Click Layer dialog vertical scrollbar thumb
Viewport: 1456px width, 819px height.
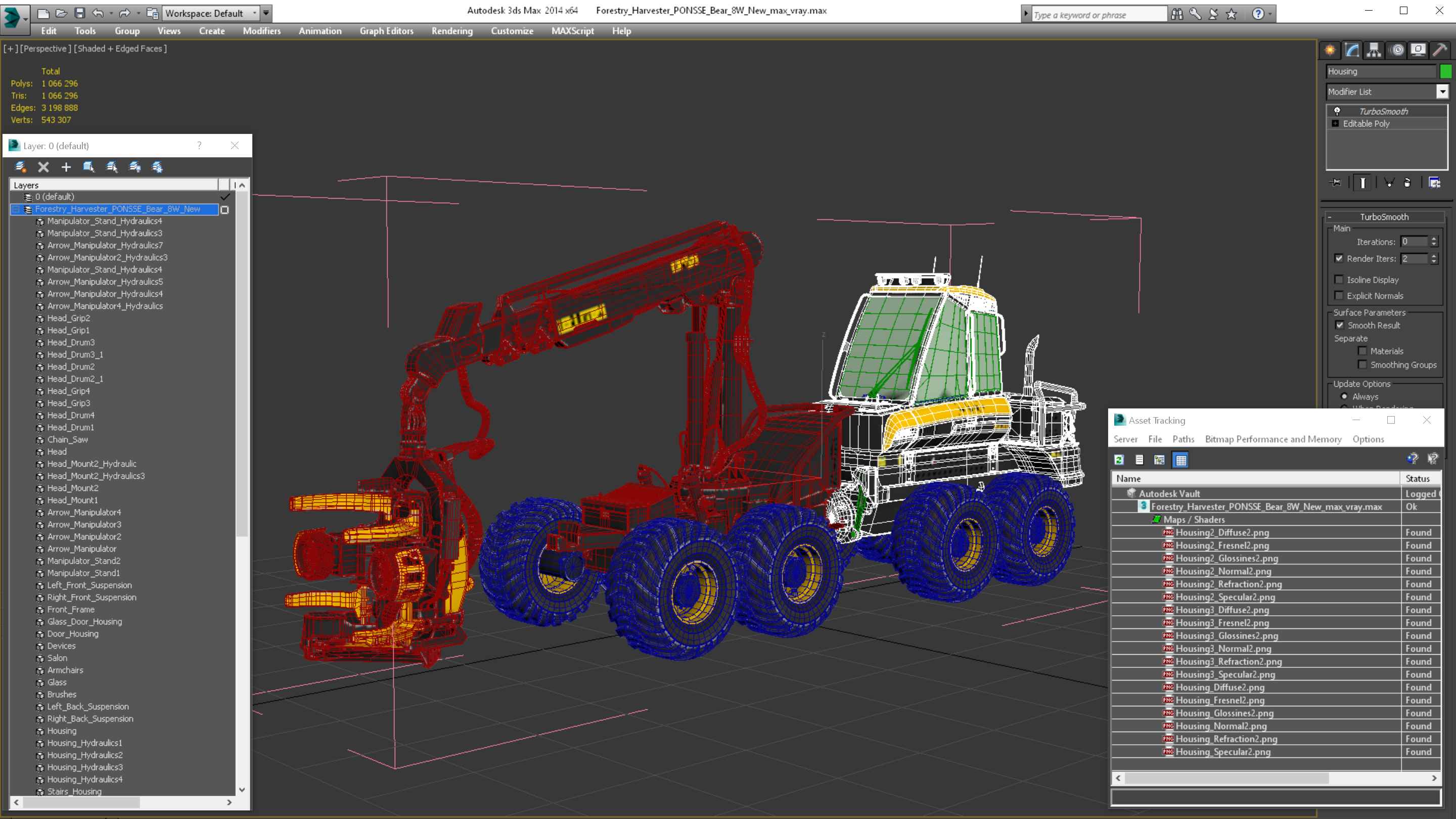(241, 365)
